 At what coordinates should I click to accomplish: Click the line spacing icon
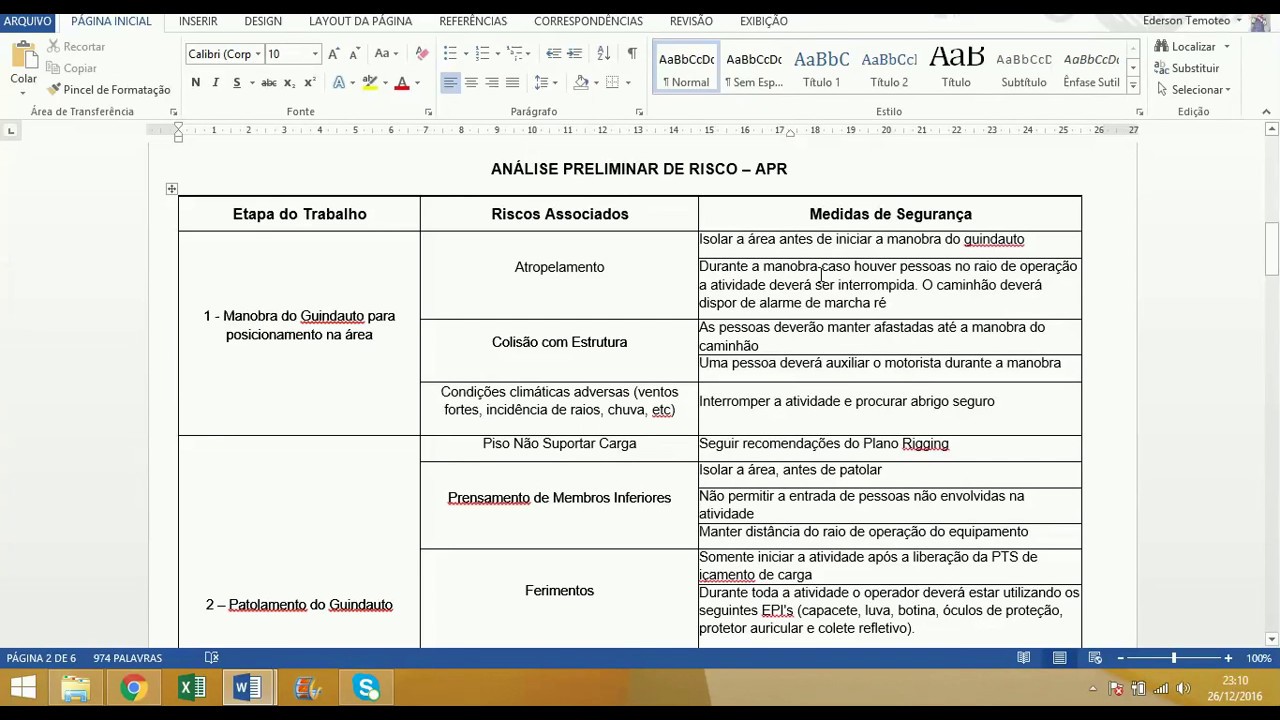pos(541,83)
